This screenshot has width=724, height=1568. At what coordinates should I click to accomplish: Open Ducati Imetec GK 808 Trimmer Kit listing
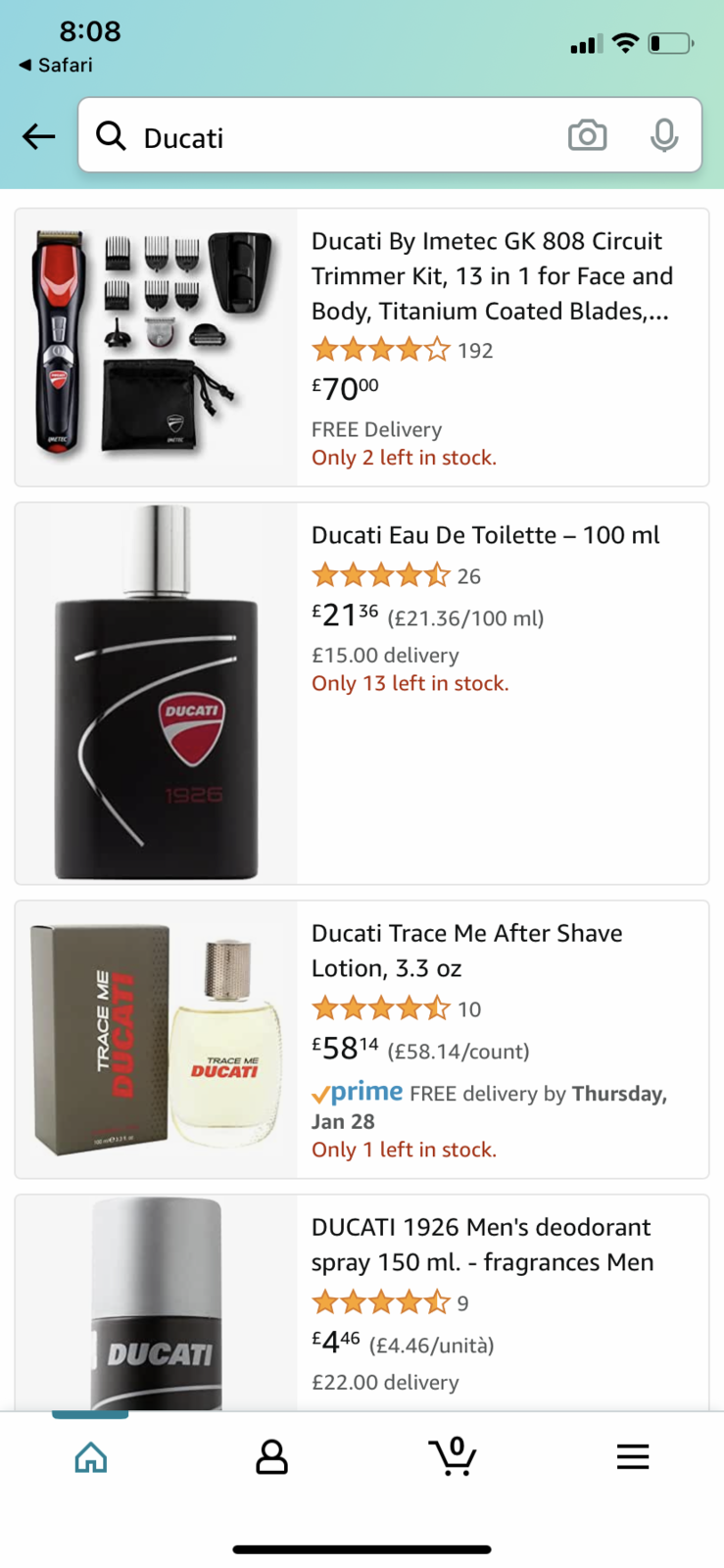coord(491,275)
